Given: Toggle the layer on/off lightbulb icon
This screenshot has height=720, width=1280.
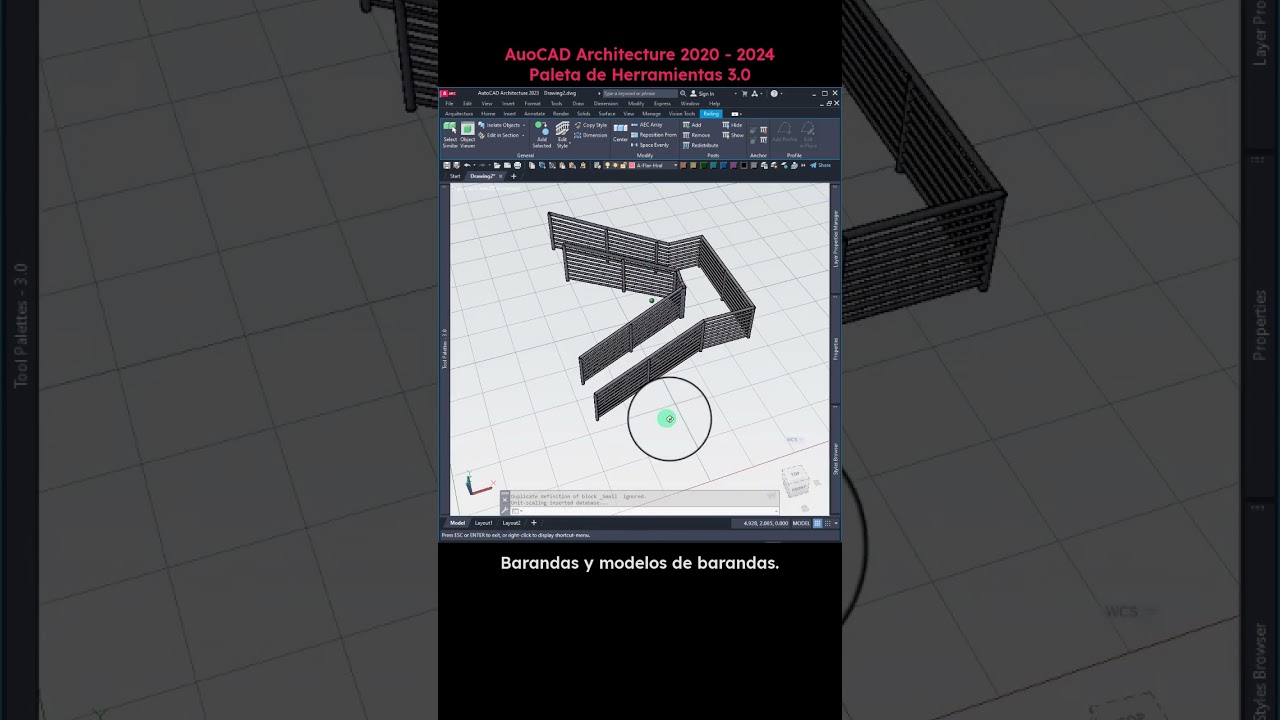Looking at the screenshot, I should coord(607,165).
